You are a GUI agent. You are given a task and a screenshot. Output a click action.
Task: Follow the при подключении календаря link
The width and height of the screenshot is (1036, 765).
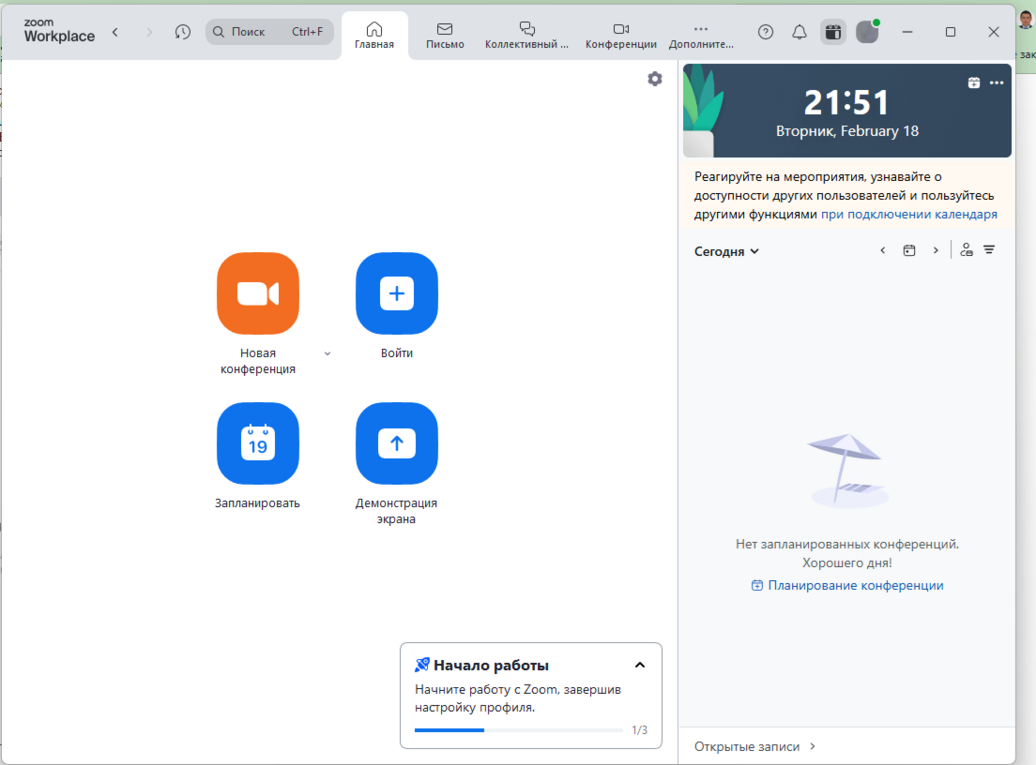(908, 214)
